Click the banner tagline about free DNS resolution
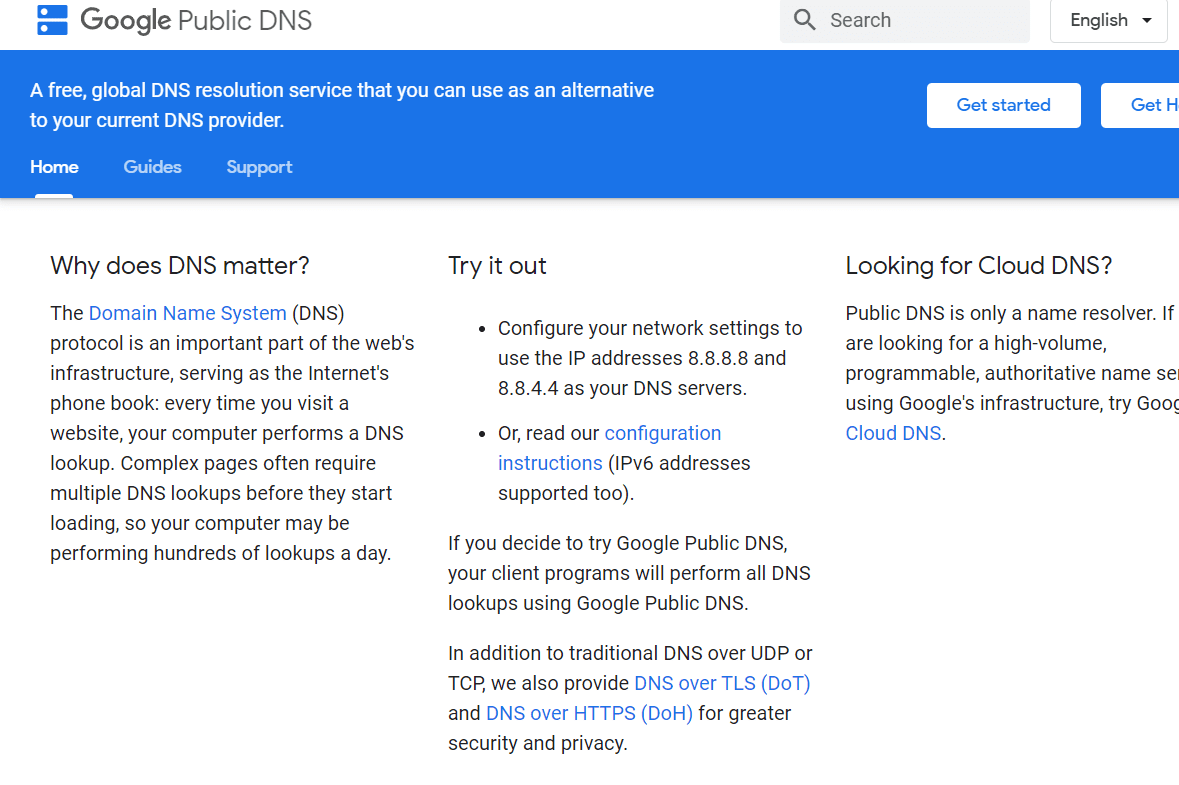 click(x=341, y=105)
